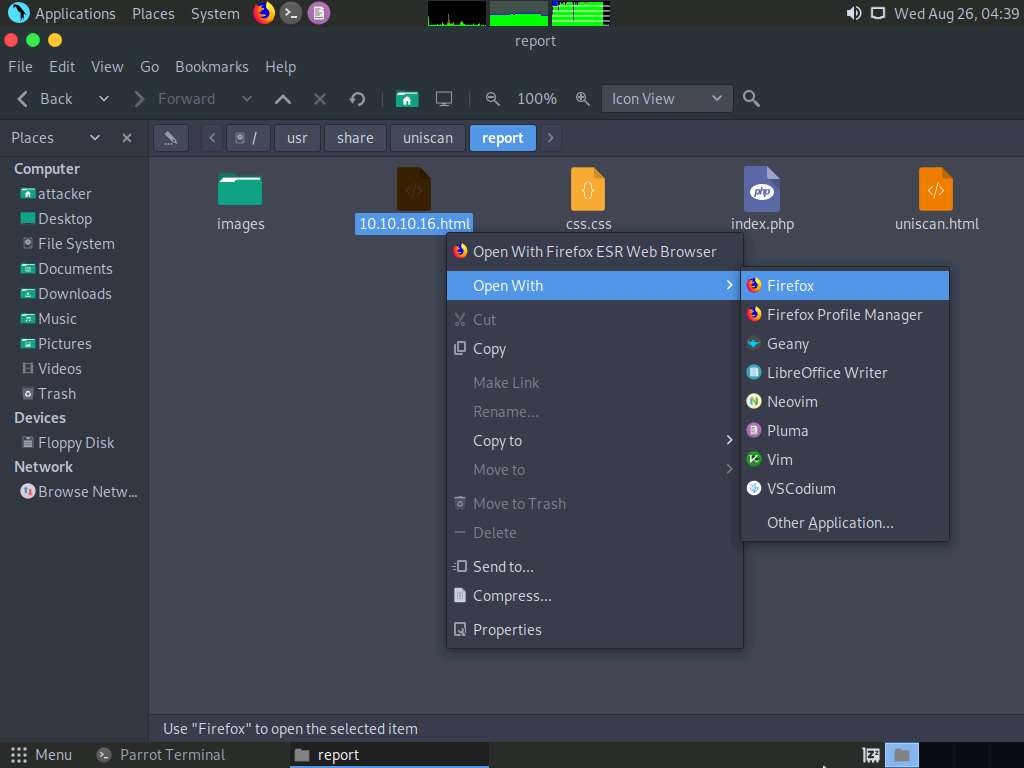Choose Firefox Profile Manager
The height and width of the screenshot is (768, 1024).
[844, 314]
